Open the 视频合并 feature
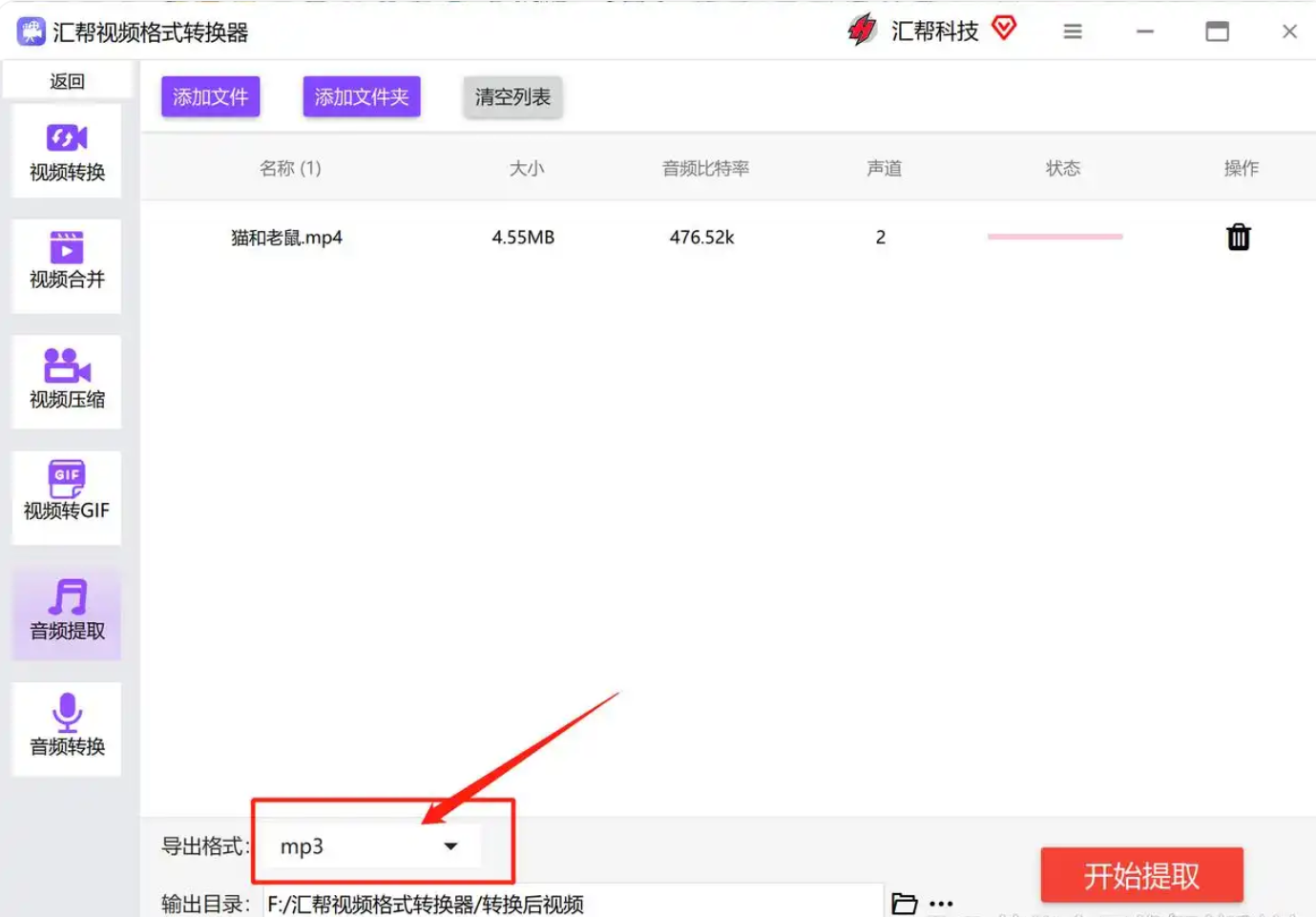This screenshot has width=1316, height=917. tap(66, 266)
